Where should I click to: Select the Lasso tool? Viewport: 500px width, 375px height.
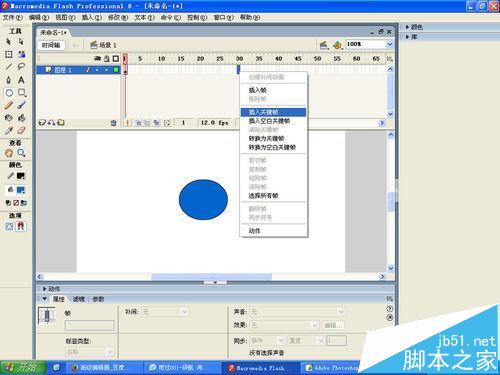click(21, 67)
